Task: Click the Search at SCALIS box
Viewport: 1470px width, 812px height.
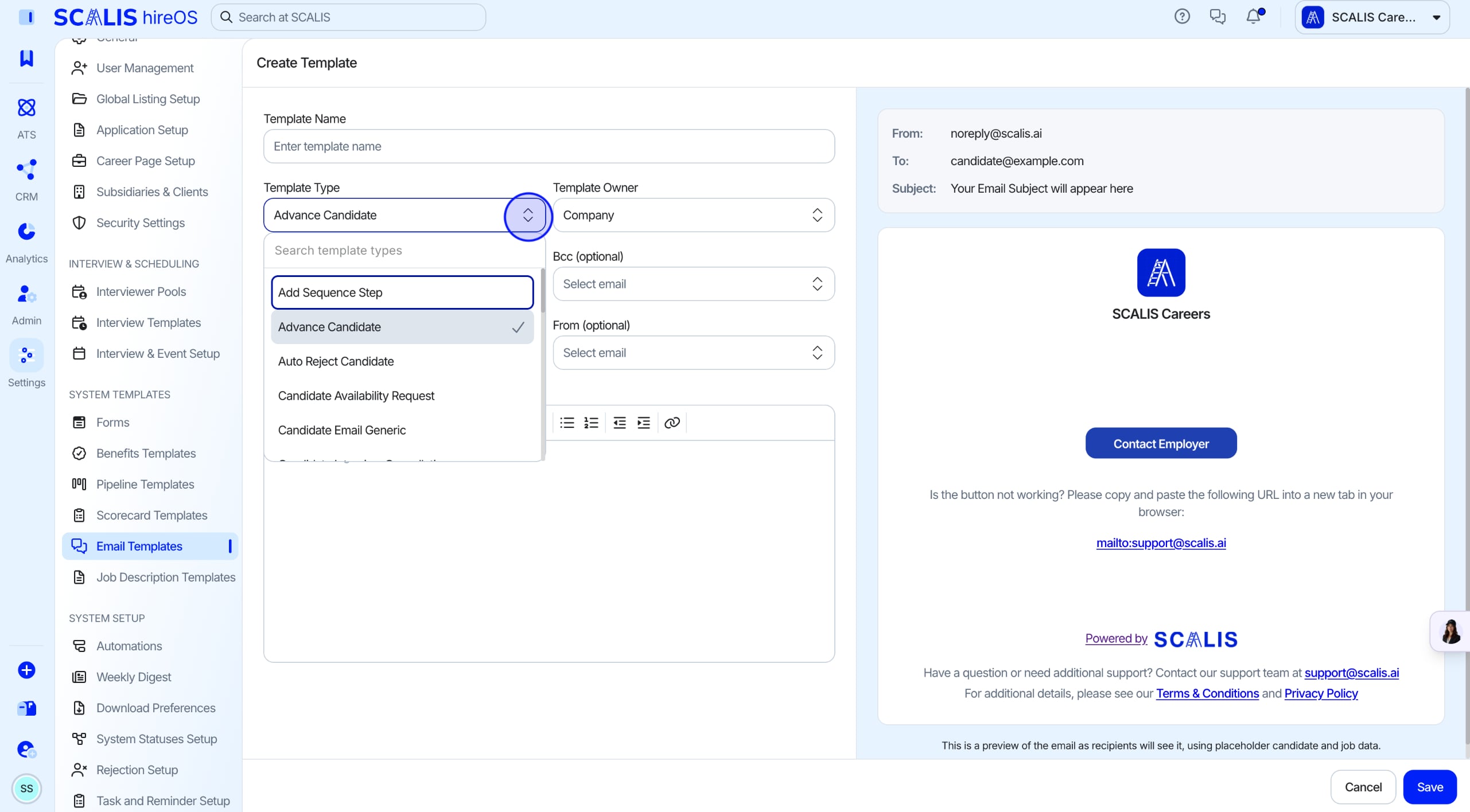Action: 348,17
